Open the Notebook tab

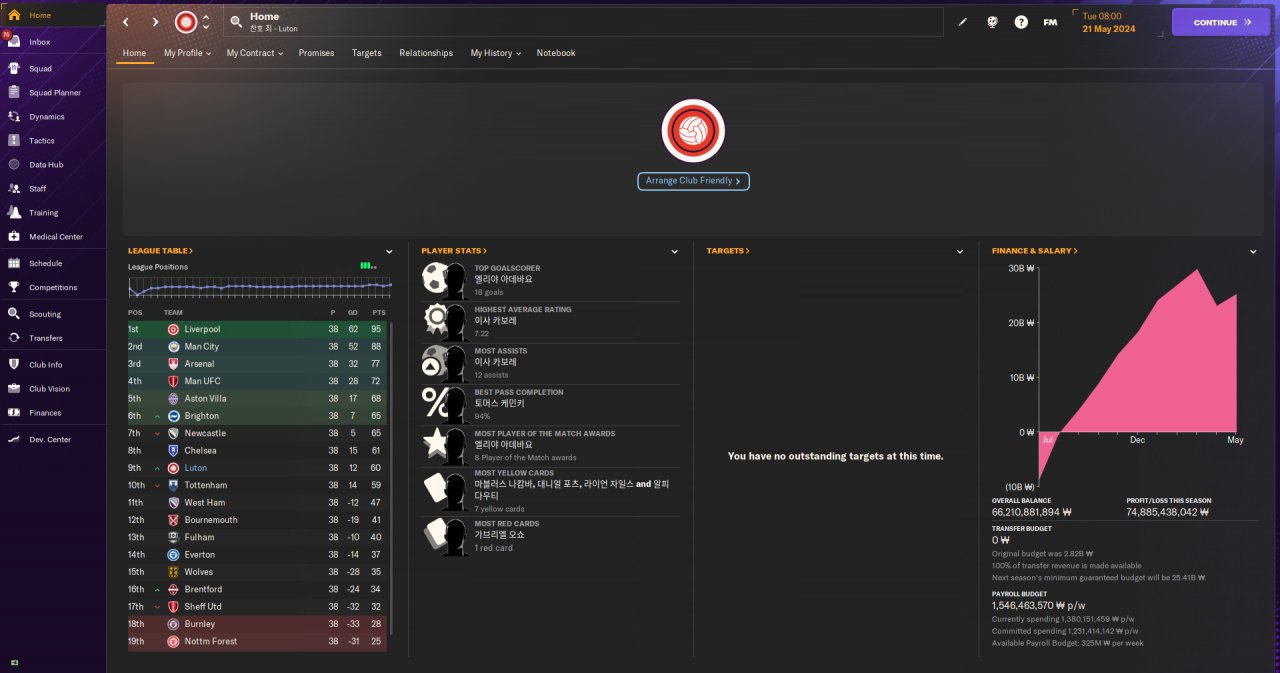556,53
